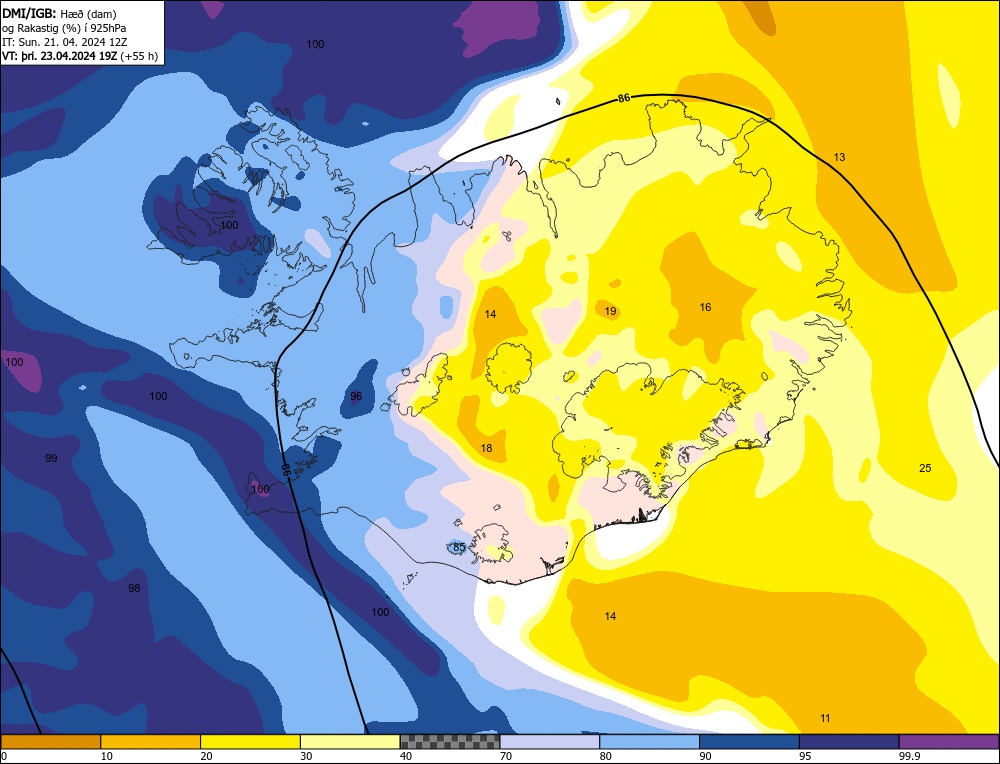
Task: Select the 40 tick label on the legend
Action: point(406,756)
